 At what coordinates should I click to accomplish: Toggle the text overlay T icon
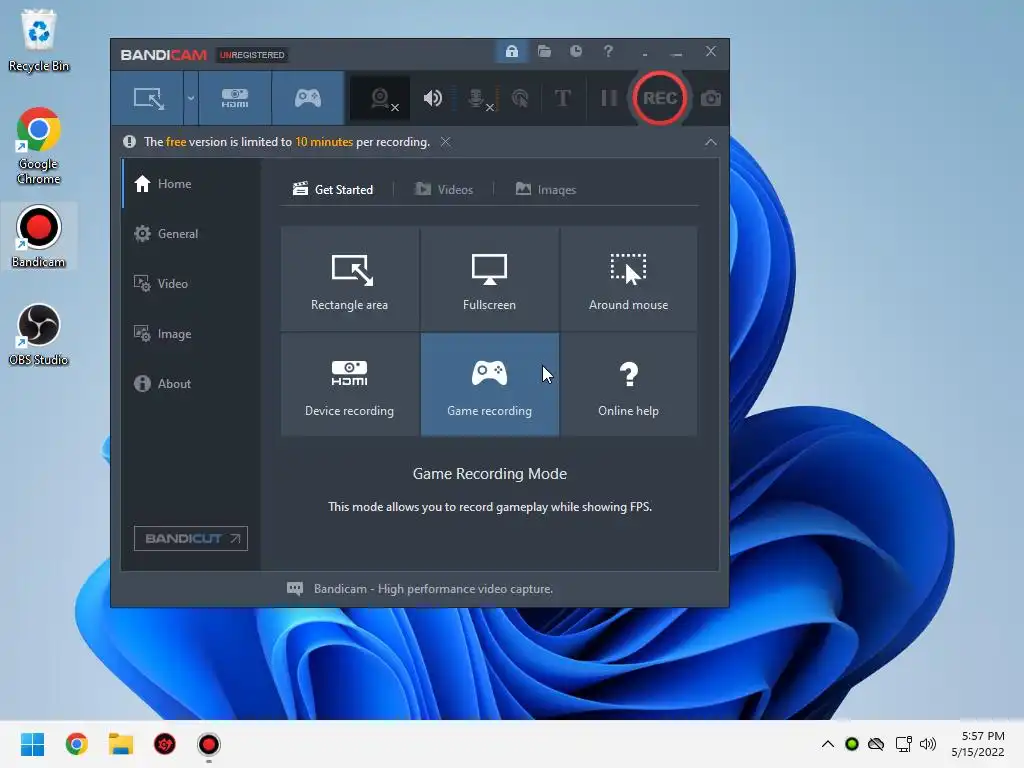click(x=562, y=99)
